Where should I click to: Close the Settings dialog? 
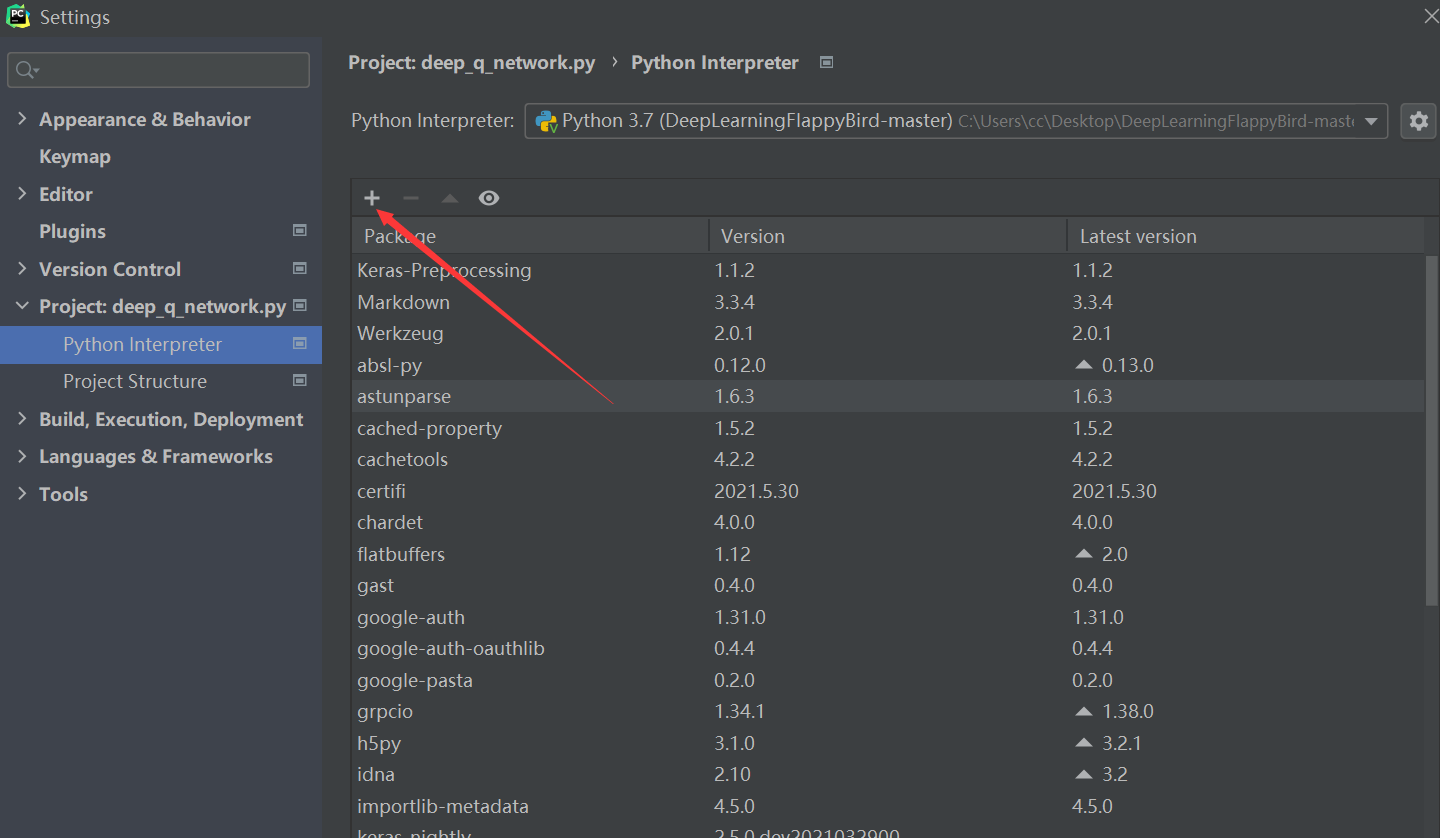point(1430,16)
